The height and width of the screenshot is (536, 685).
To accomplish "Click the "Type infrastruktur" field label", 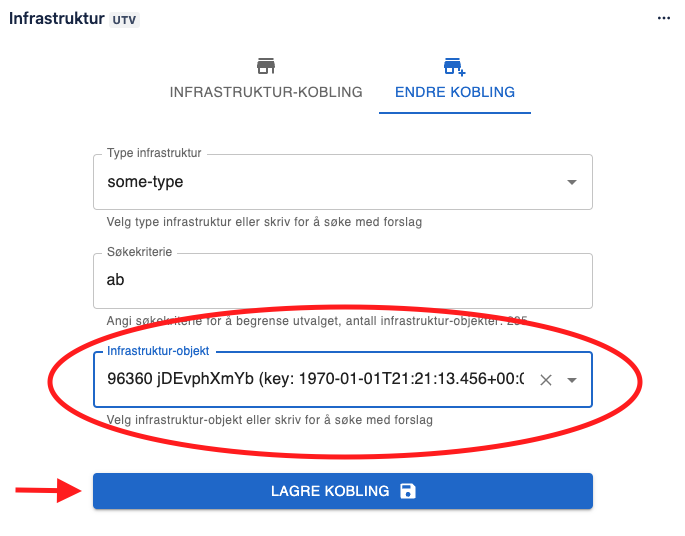I will tap(154, 154).
